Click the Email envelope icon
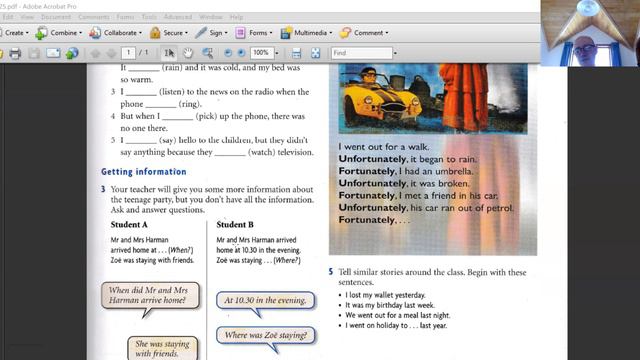Image resolution: width=640 pixels, height=360 pixels. 53,53
